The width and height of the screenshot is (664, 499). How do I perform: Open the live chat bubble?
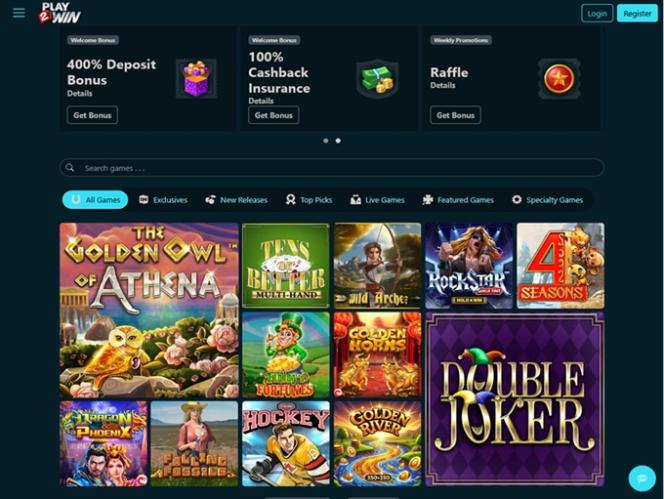pos(642,478)
